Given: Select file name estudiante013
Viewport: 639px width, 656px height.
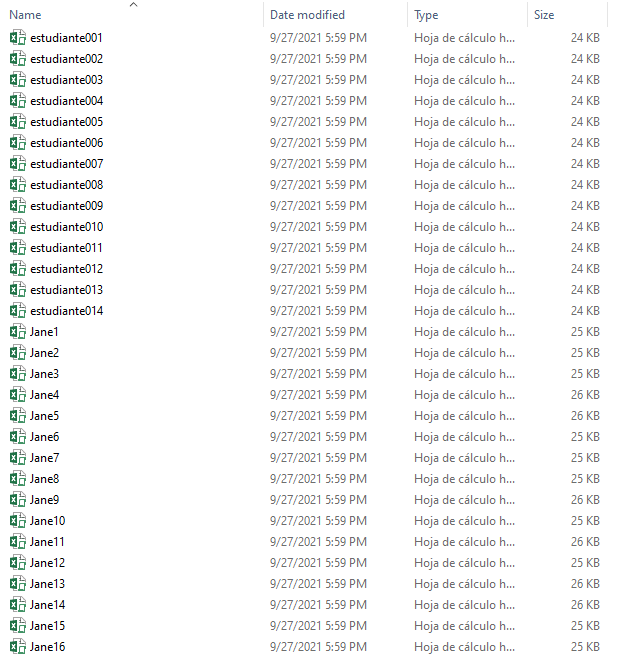Looking at the screenshot, I should click(67, 290).
